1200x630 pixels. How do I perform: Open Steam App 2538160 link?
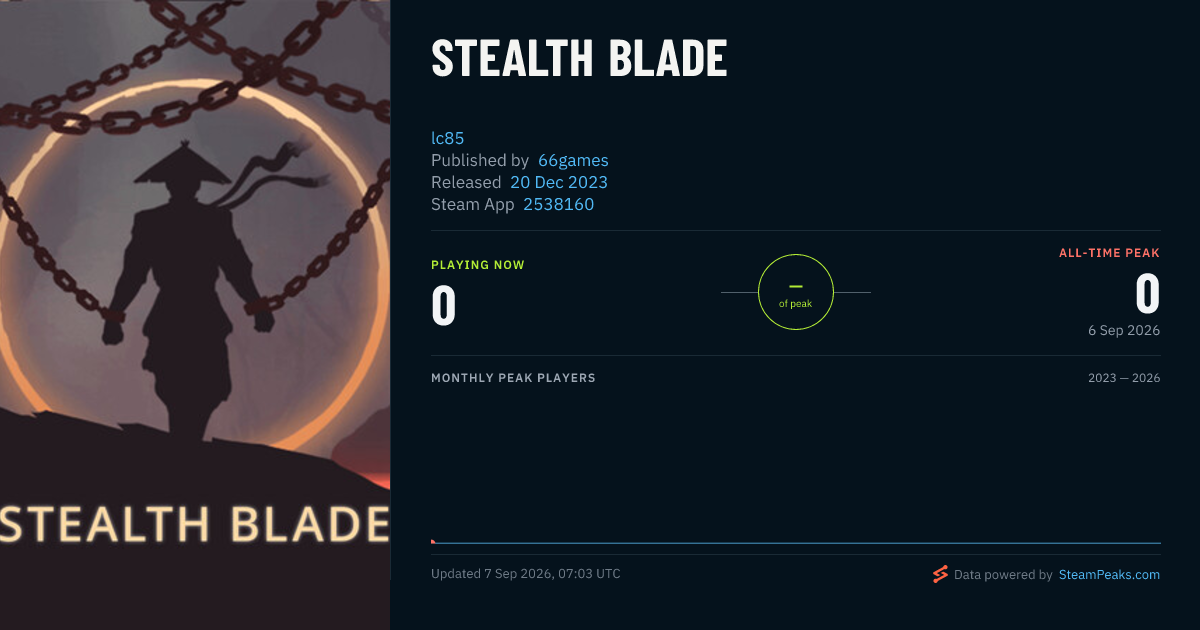coord(559,204)
